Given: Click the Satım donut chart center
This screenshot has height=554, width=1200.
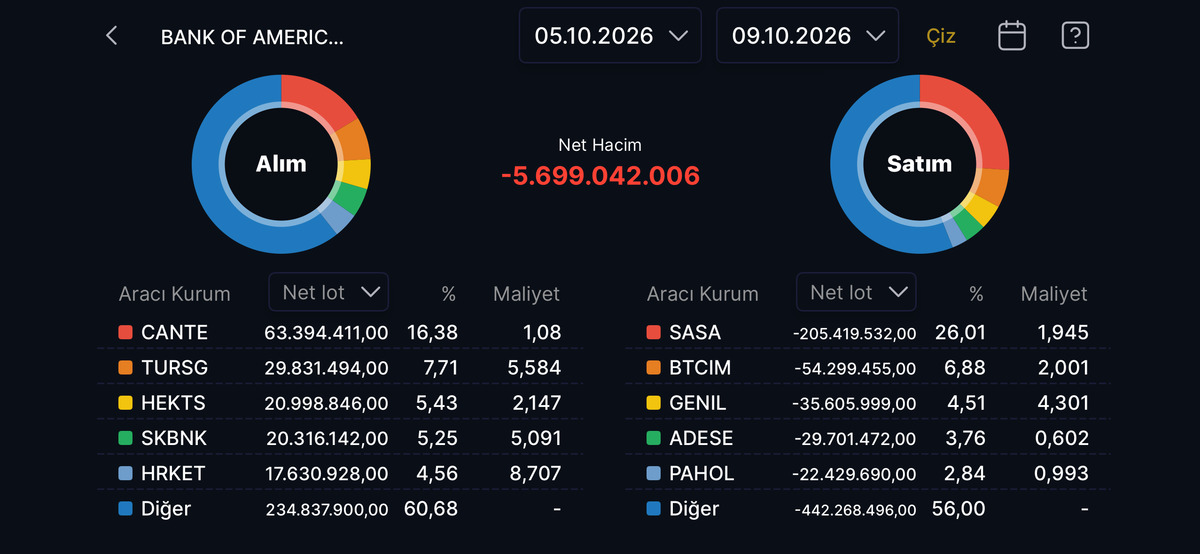Looking at the screenshot, I should [919, 163].
